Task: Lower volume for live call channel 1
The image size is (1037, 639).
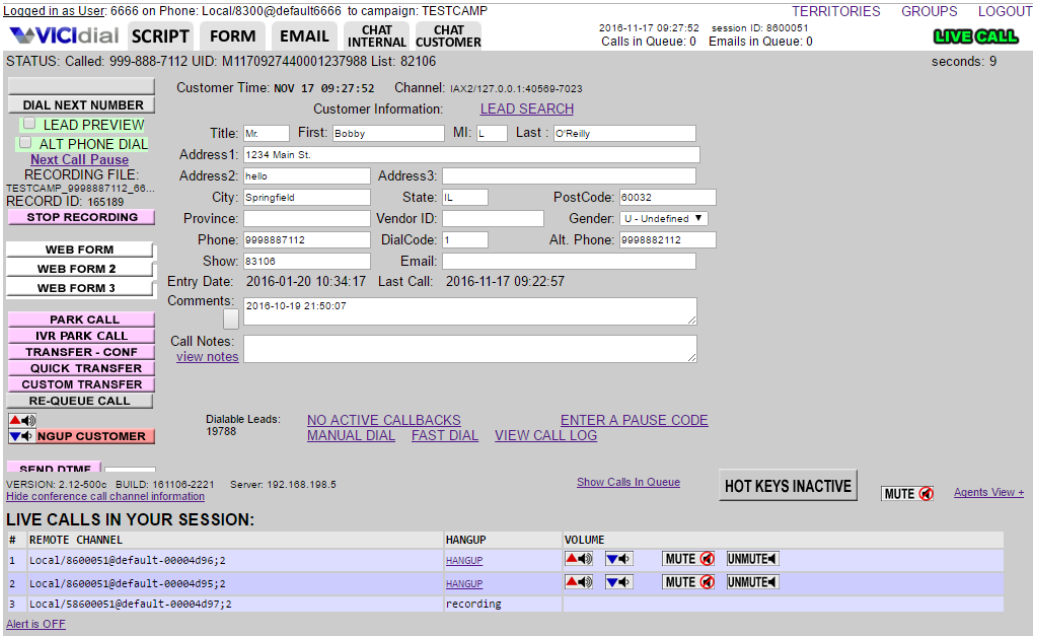Action: (619, 558)
